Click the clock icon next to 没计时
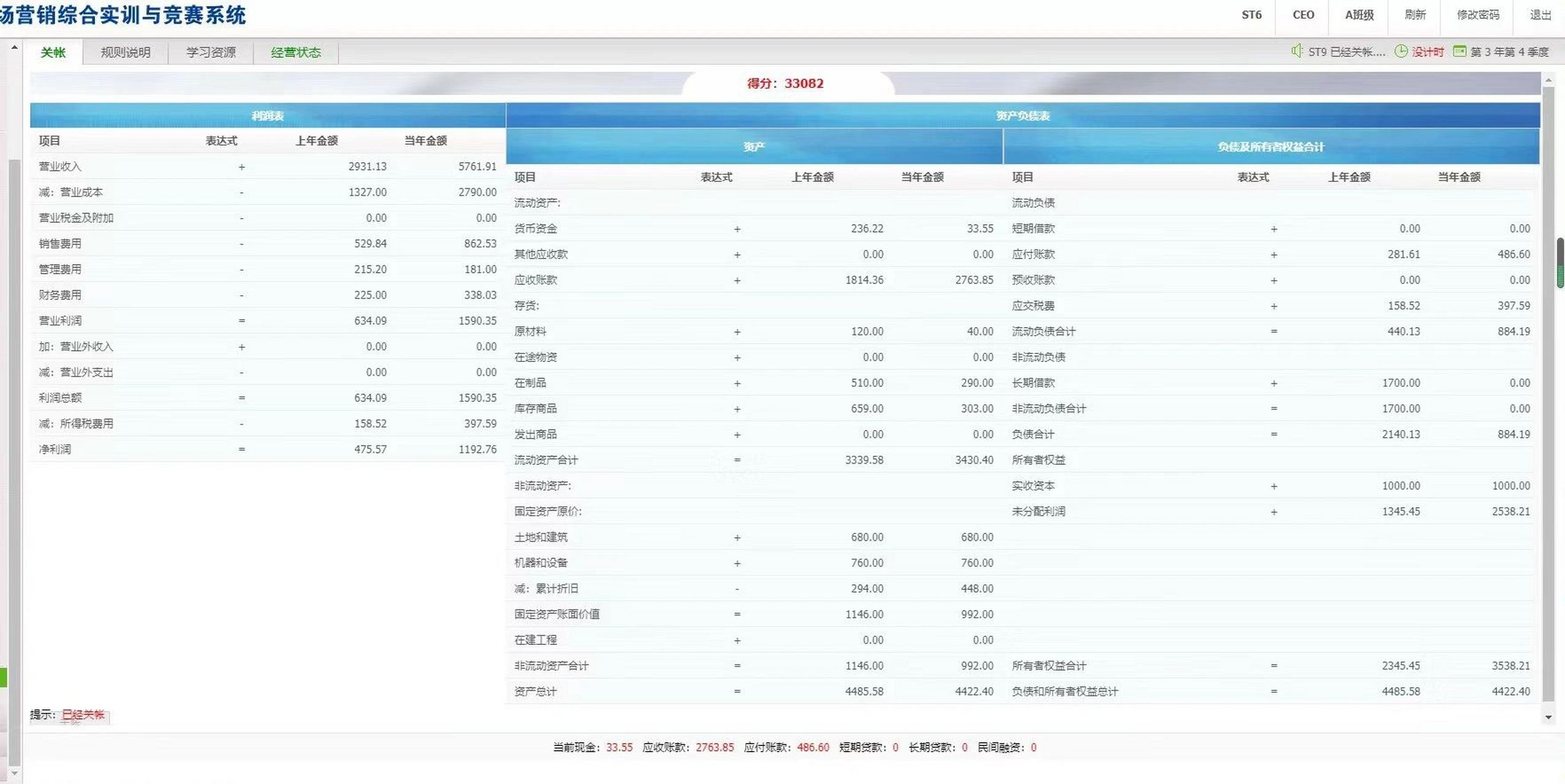The height and width of the screenshot is (784, 1565). [1402, 51]
